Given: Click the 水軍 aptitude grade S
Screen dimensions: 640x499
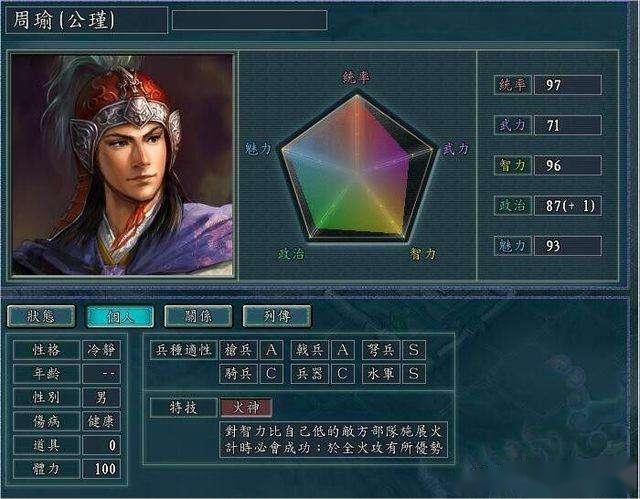Looking at the screenshot, I should (x=414, y=374).
